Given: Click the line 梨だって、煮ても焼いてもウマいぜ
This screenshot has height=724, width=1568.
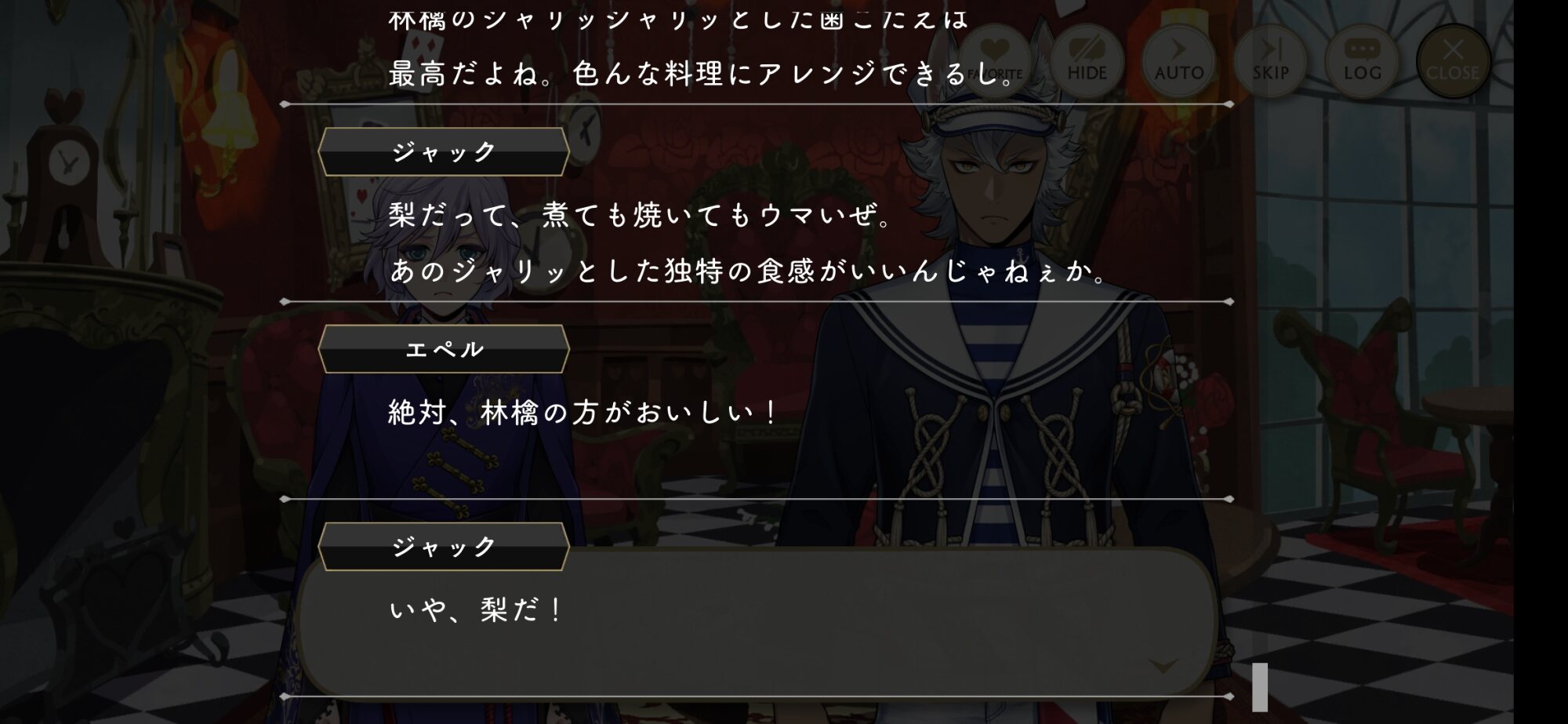Looking at the screenshot, I should click(640, 215).
